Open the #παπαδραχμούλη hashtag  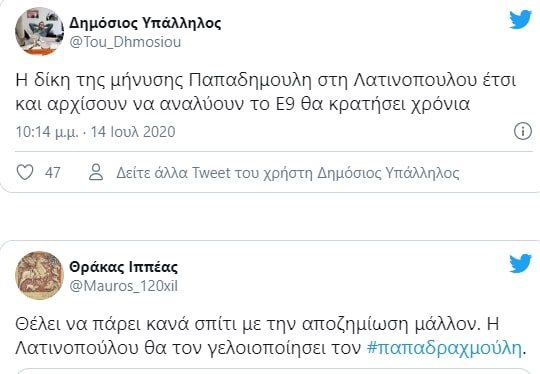coord(444,348)
